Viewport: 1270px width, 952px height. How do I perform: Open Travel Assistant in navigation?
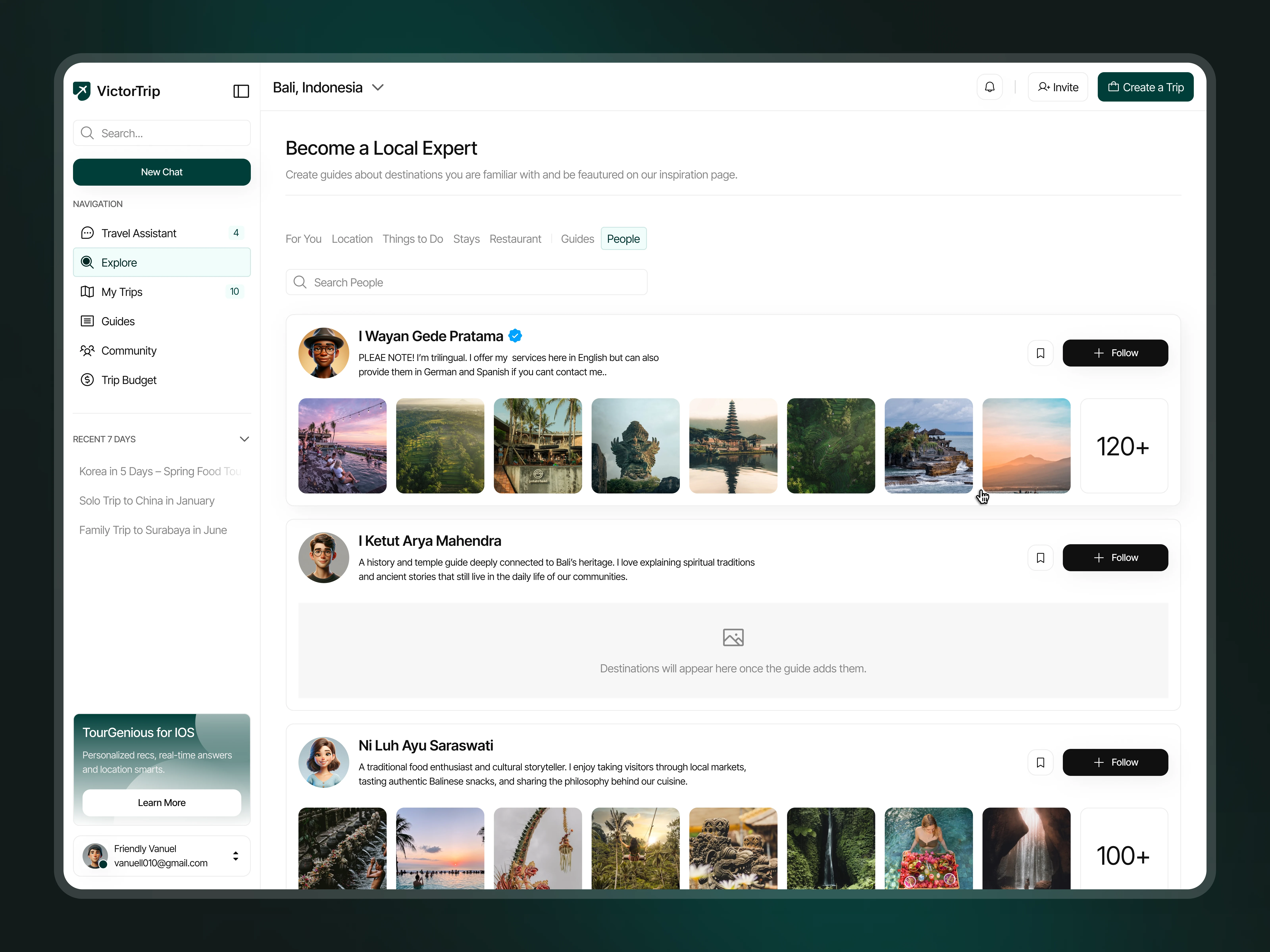162,233
